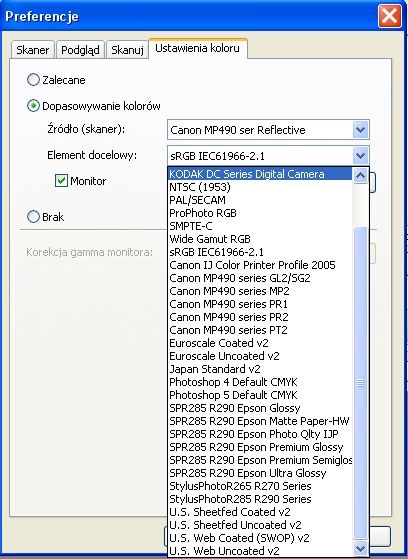Expand the Źródło (skaner) dropdown arrow
The image size is (408, 559).
(x=360, y=129)
